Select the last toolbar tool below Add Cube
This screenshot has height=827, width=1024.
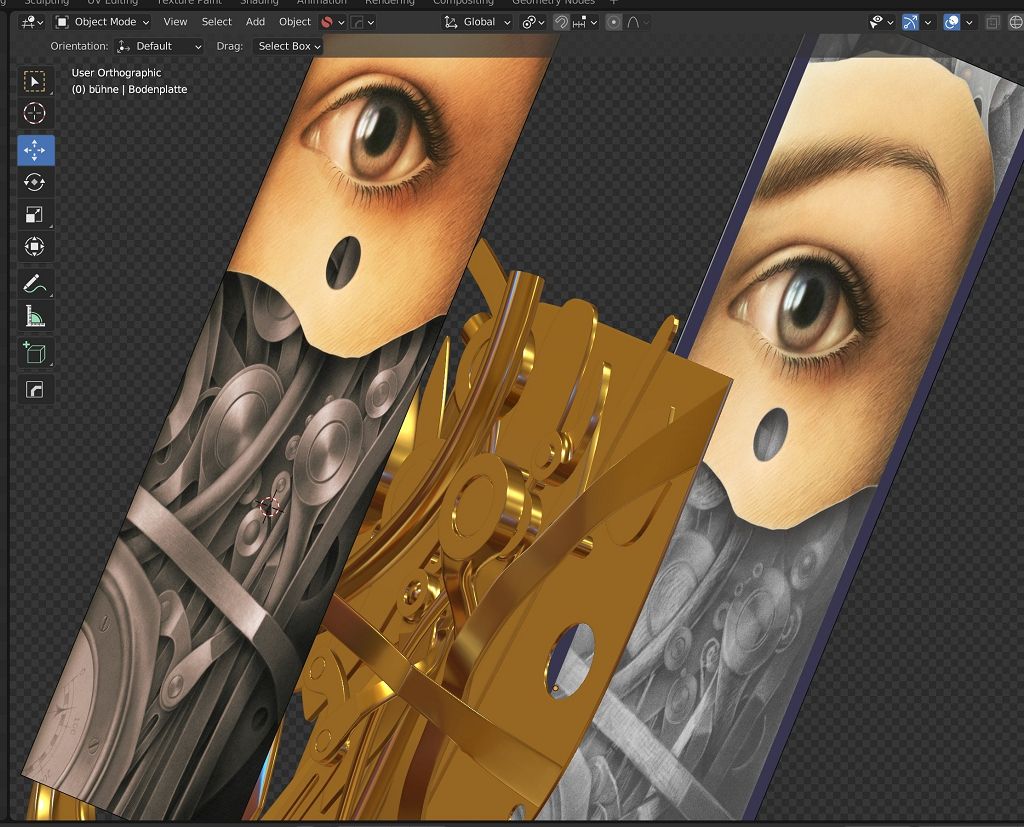coord(35,390)
